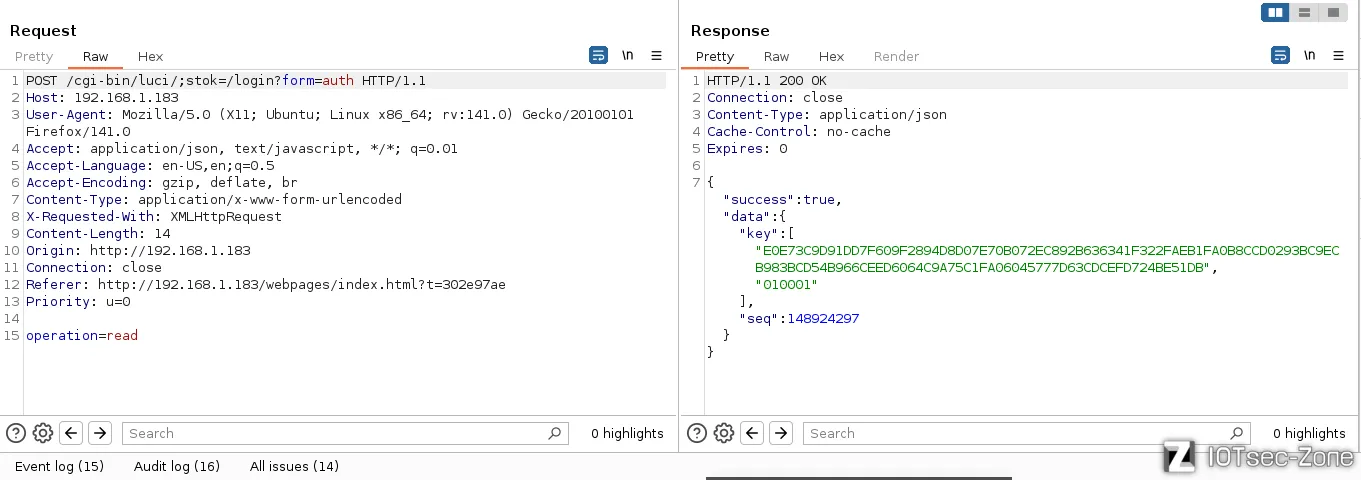Click the Expires: 0 response header
Image resolution: width=1361 pixels, height=480 pixels.
click(x=747, y=148)
